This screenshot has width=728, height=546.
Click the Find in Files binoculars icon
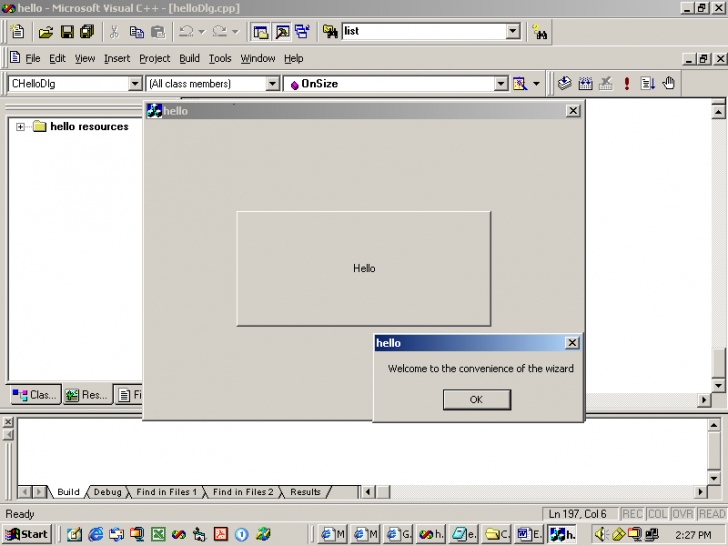click(330, 32)
